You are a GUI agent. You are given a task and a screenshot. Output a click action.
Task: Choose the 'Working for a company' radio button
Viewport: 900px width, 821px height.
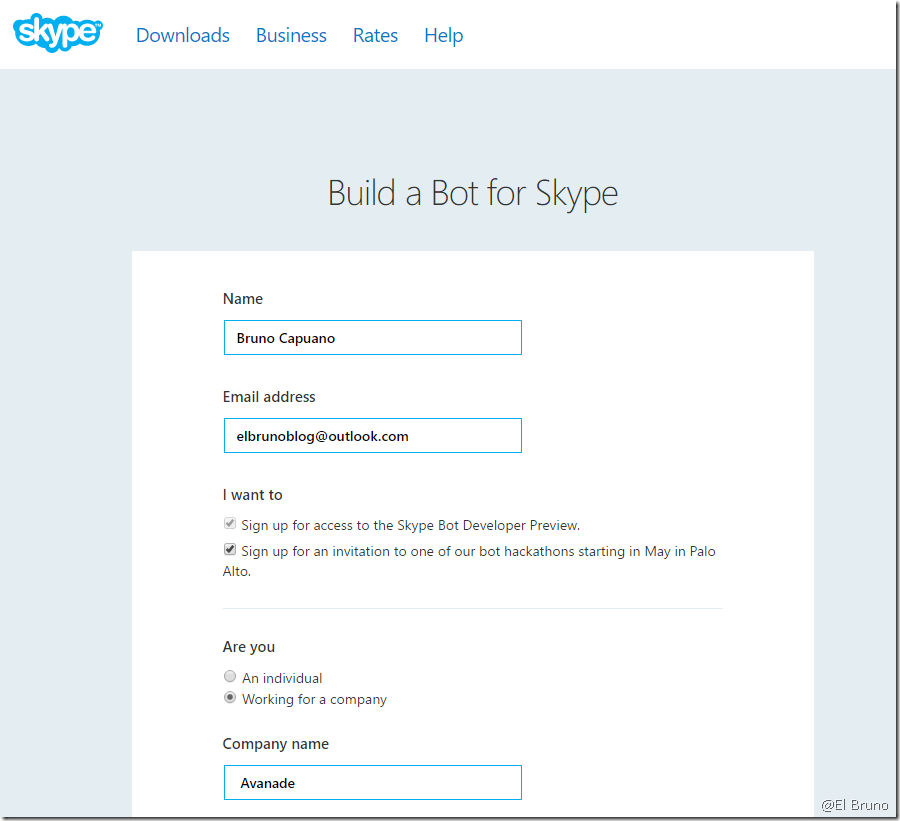pyautogui.click(x=230, y=698)
